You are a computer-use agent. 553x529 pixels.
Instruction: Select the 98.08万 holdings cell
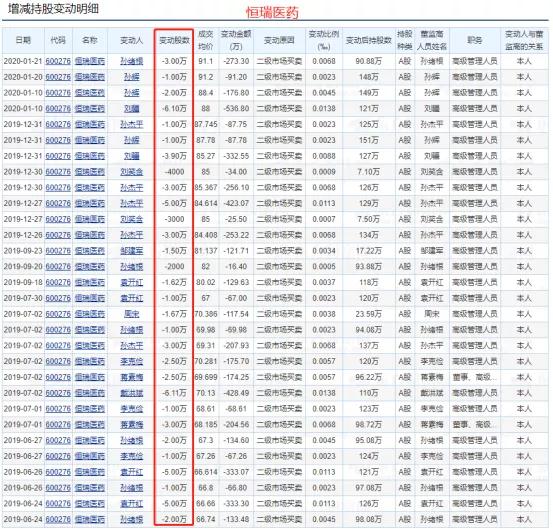(369, 519)
